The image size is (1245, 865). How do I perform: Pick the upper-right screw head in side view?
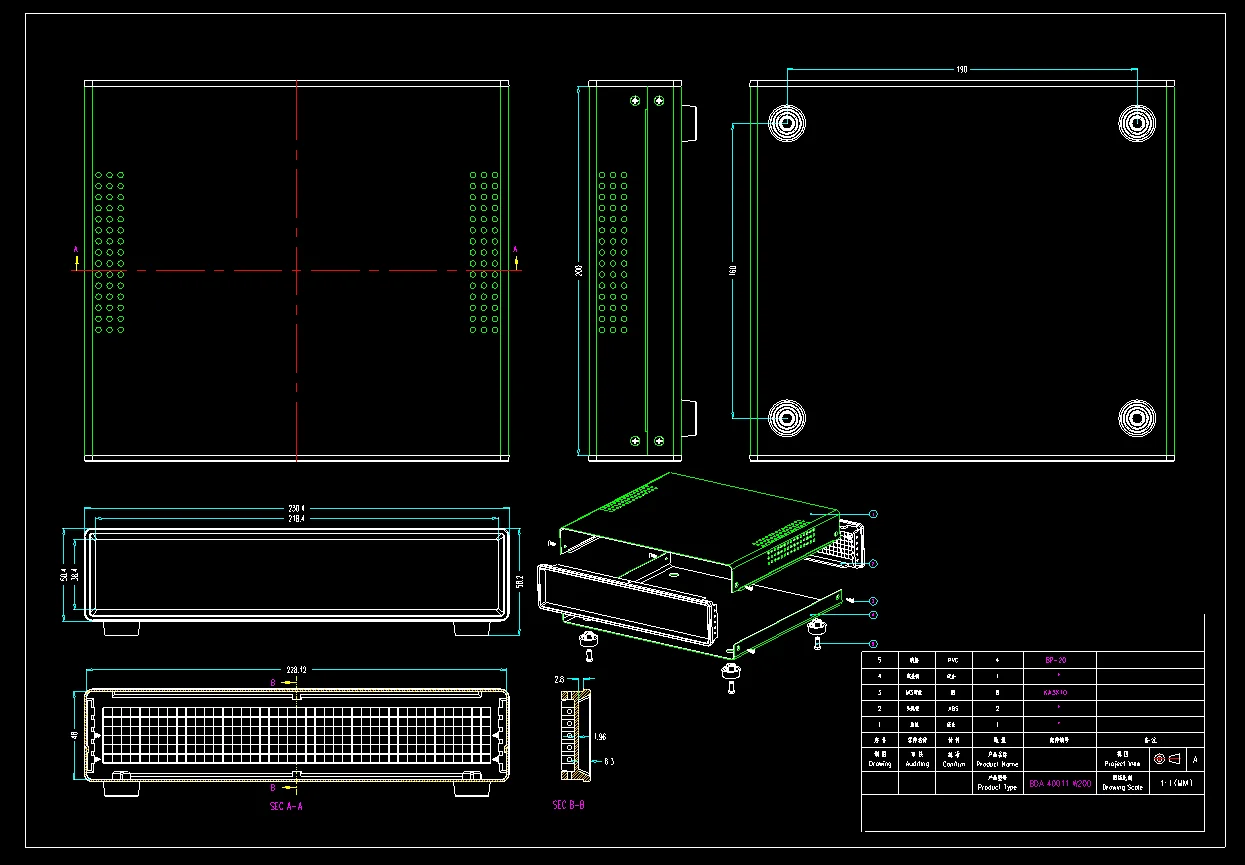(658, 100)
